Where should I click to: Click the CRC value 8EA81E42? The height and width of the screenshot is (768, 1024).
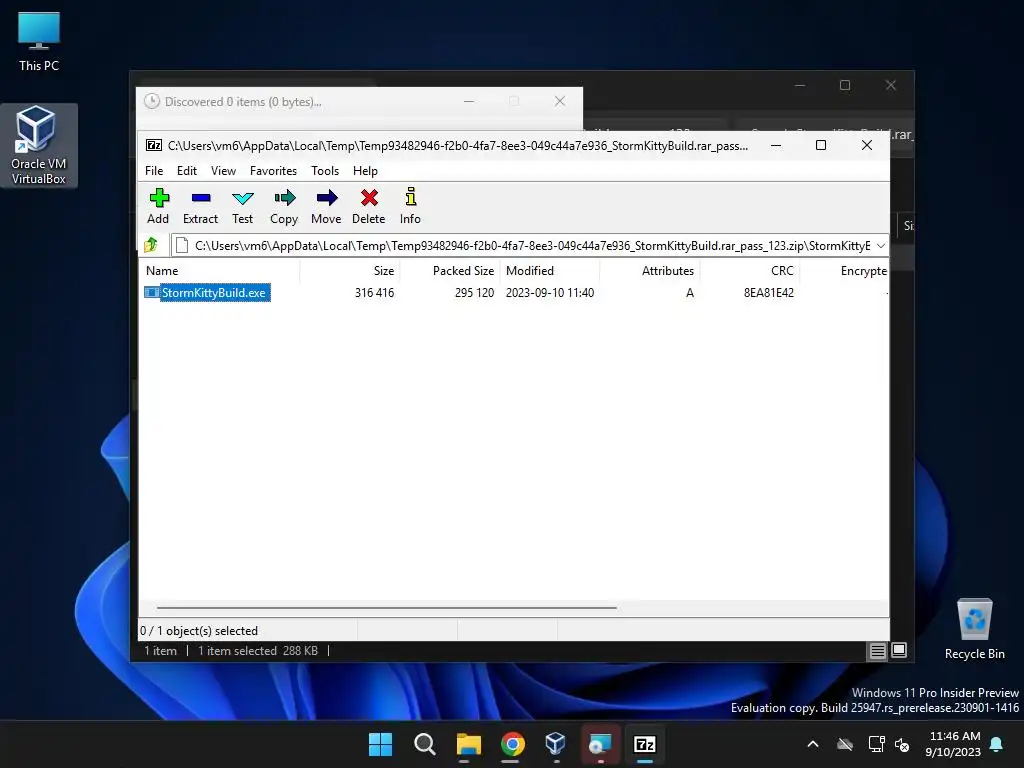point(769,293)
